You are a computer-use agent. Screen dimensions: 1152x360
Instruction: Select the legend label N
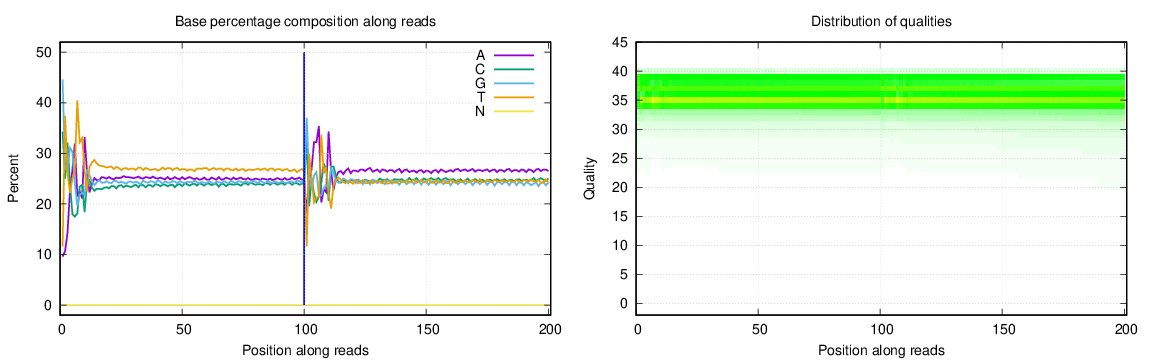click(x=480, y=111)
